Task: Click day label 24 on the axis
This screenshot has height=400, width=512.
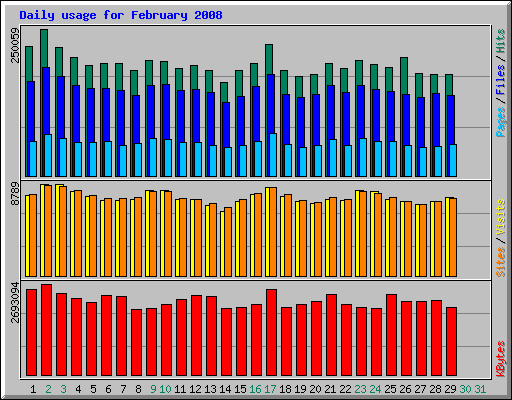Action: click(375, 389)
